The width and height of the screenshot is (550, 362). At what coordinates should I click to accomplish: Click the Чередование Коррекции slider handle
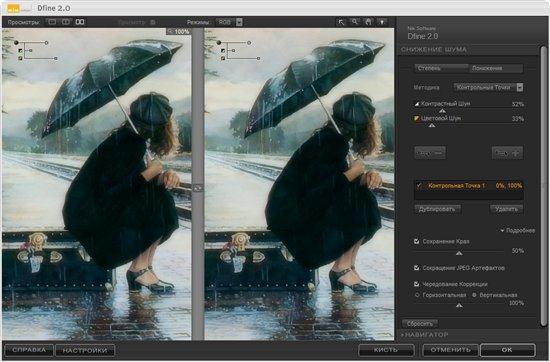pyautogui.click(x=459, y=306)
